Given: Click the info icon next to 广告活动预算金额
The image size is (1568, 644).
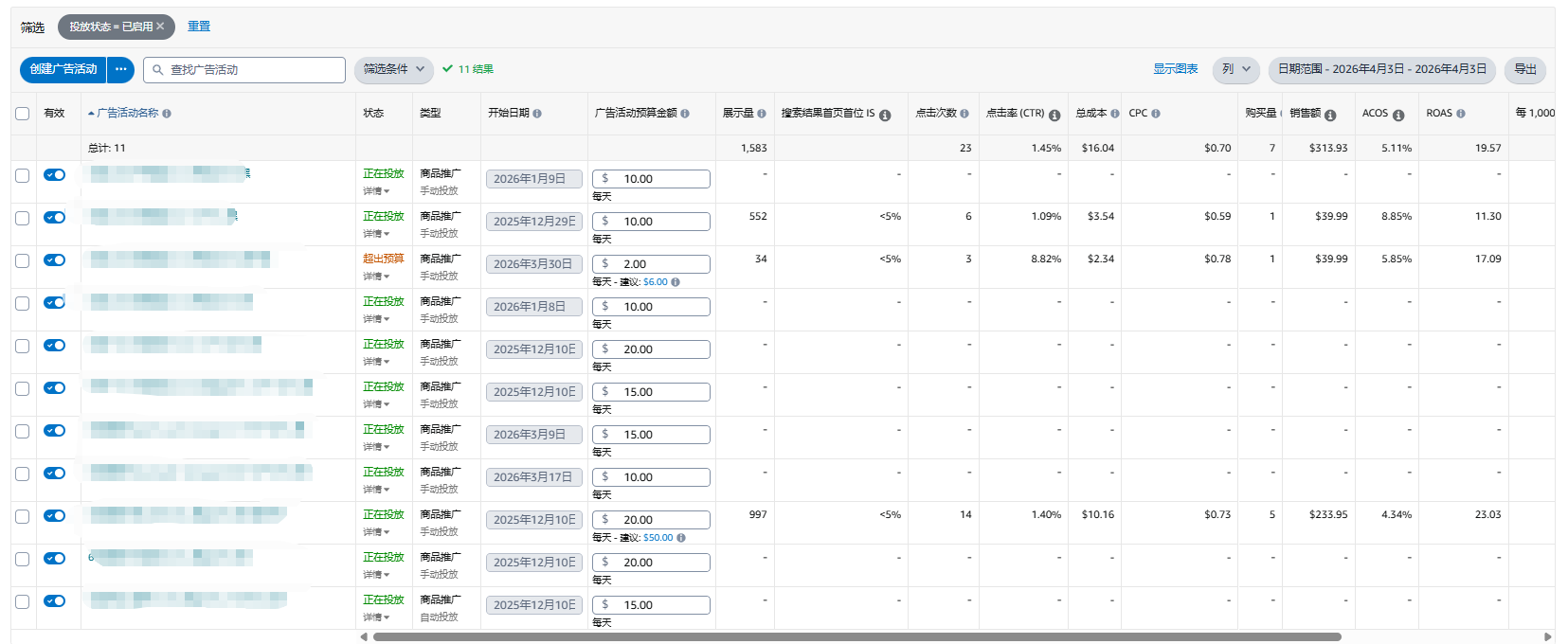Looking at the screenshot, I should click(685, 114).
